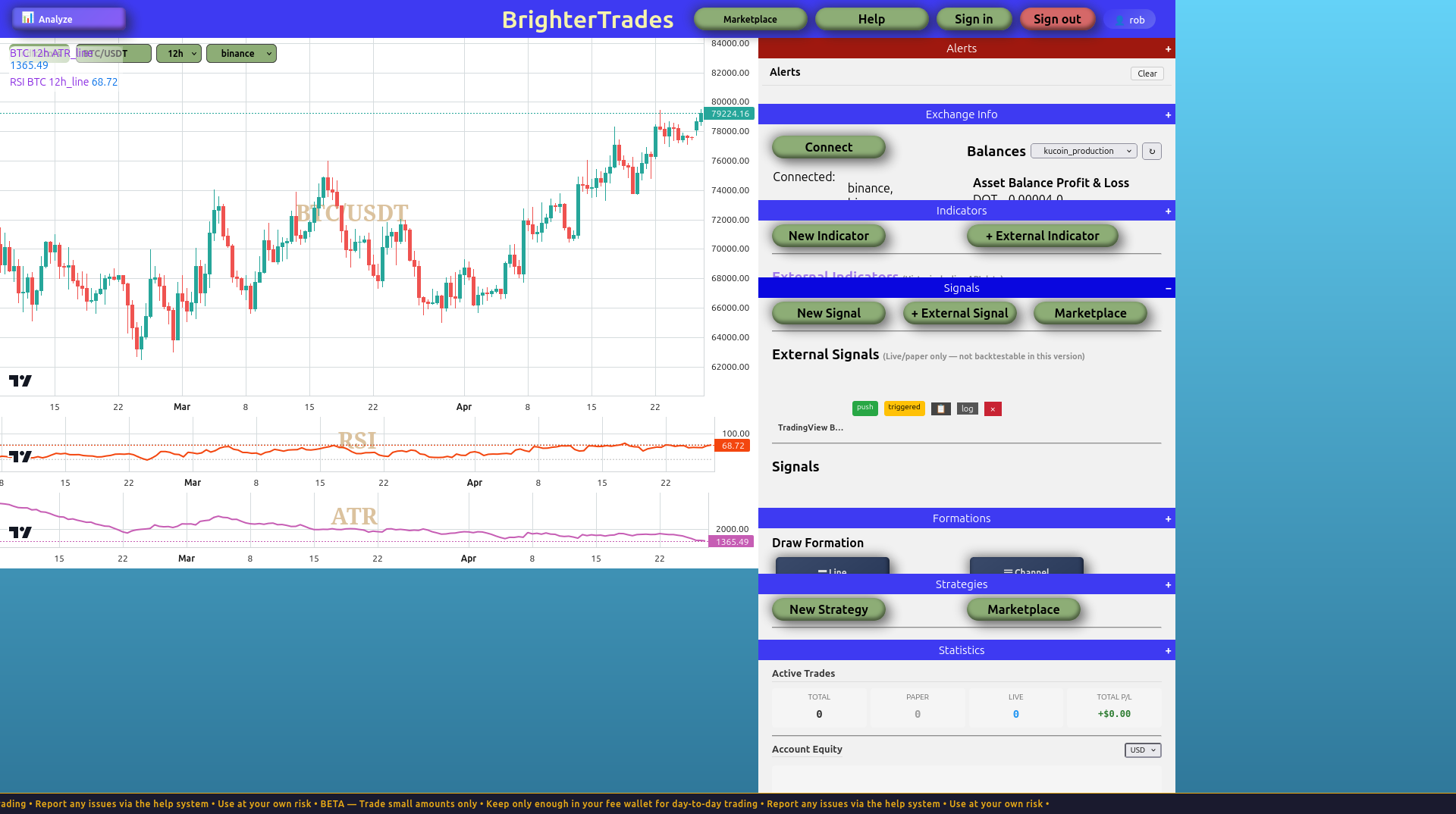Image resolution: width=1456 pixels, height=814 pixels.
Task: Open the 12h timeframe dropdown
Action: 179,54
